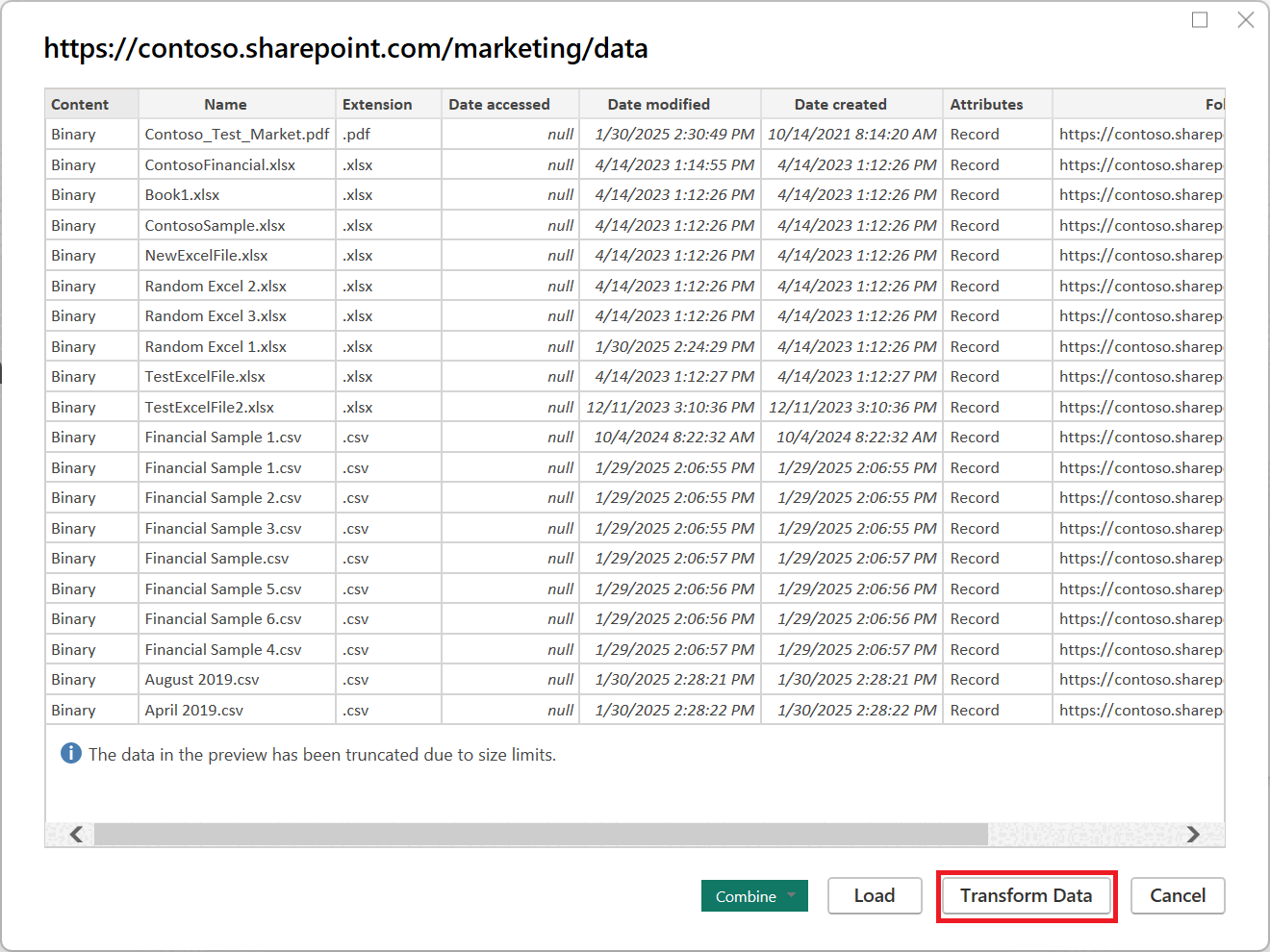The height and width of the screenshot is (952, 1270).
Task: Open the Combine dropdown arrow
Action: pyautogui.click(x=791, y=895)
